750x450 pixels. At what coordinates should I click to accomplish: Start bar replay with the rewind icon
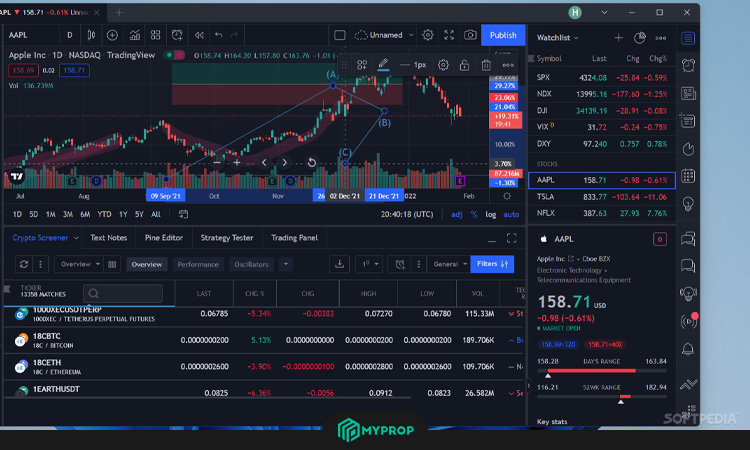[199, 35]
